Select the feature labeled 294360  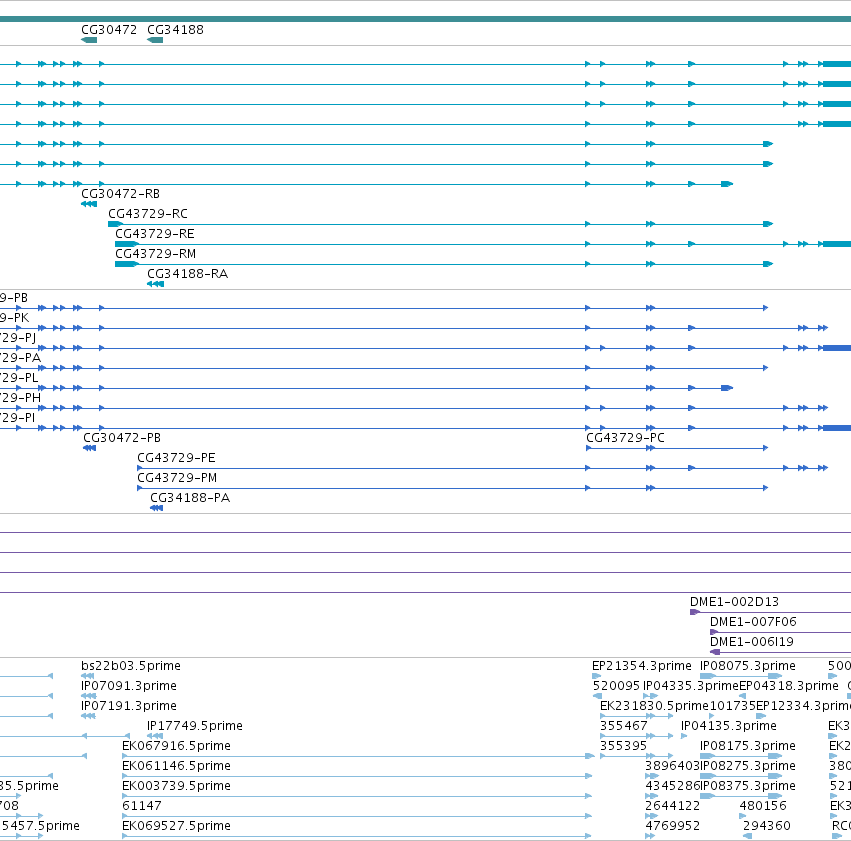pos(767,826)
